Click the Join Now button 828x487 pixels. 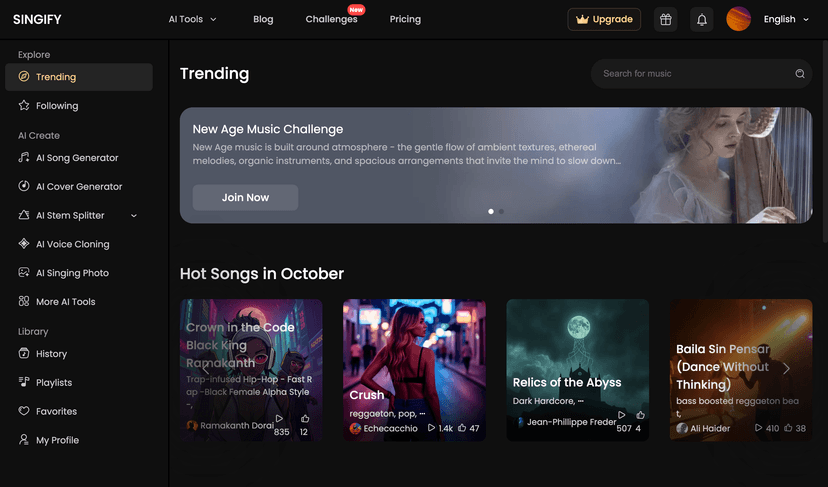pyautogui.click(x=245, y=197)
